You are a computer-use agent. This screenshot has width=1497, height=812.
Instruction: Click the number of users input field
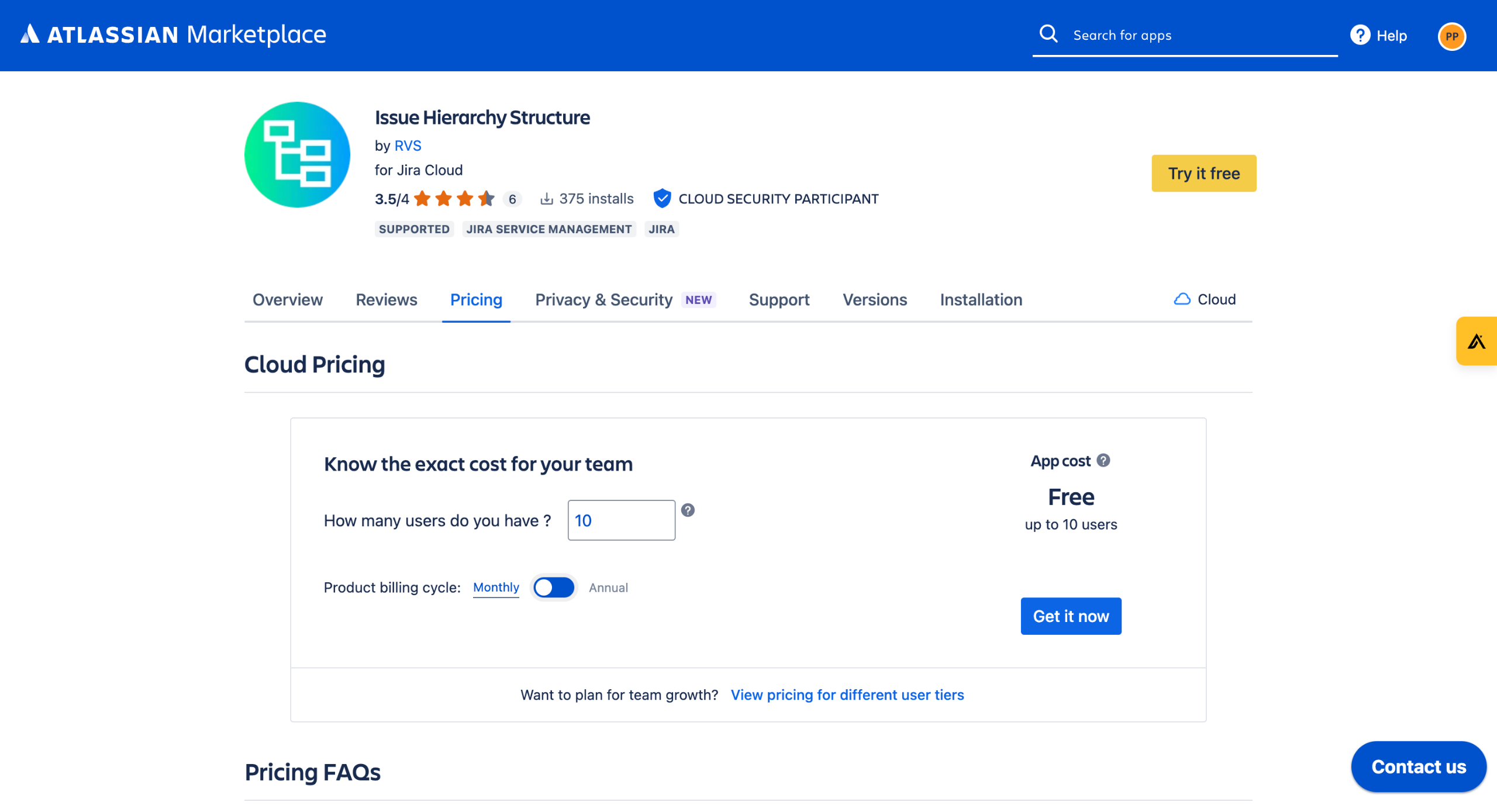point(621,520)
